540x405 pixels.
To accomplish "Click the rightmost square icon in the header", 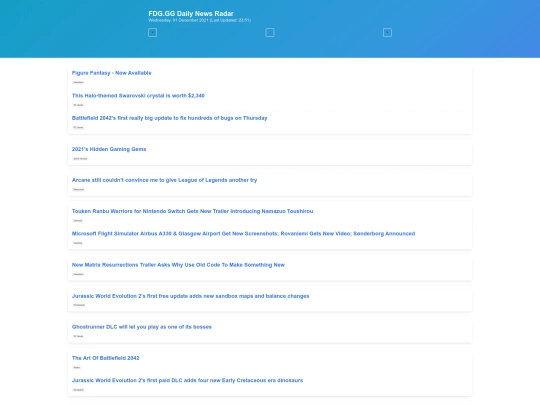I will pyautogui.click(x=387, y=33).
